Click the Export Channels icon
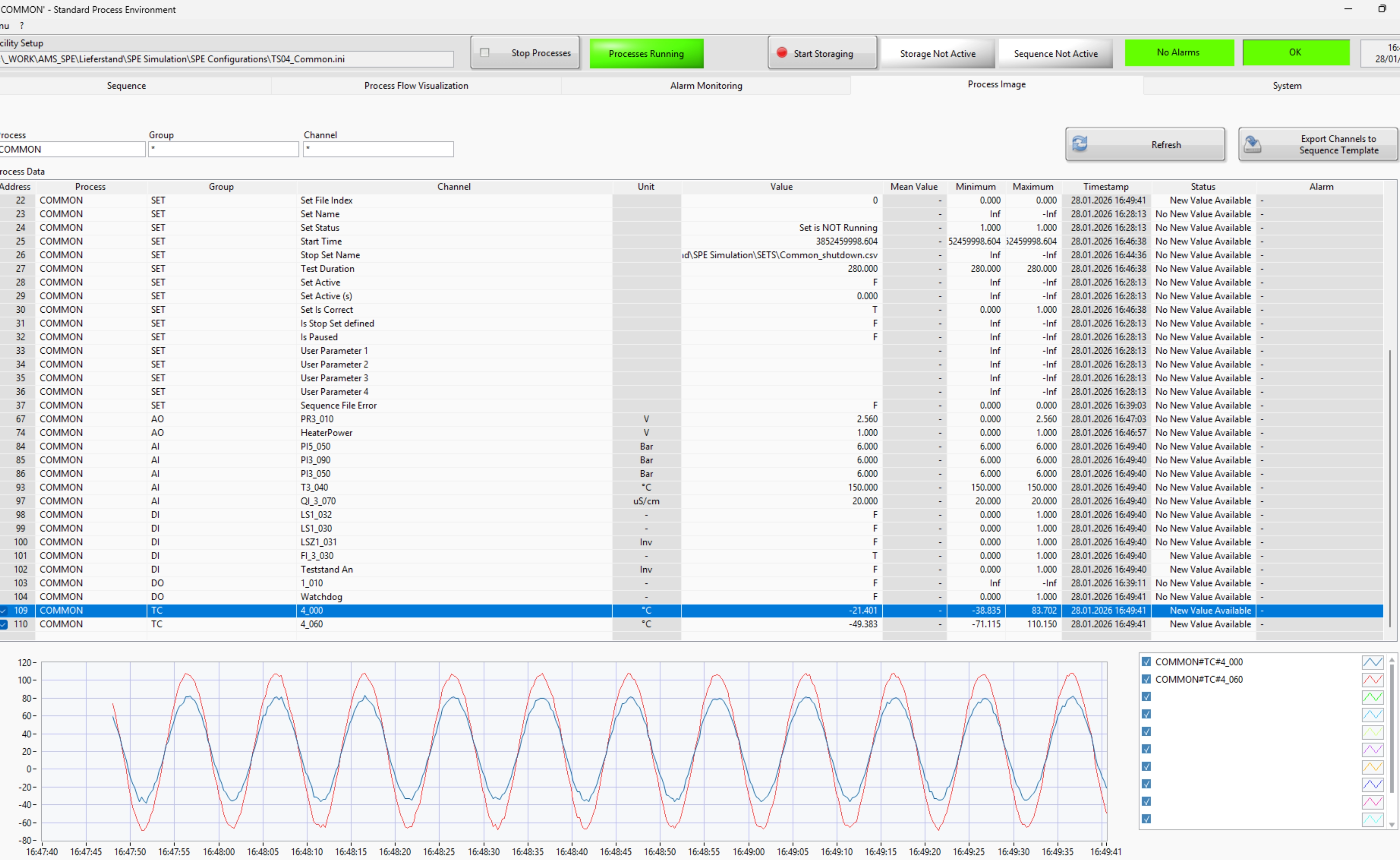Viewport: 1400px width, 860px height. (x=1252, y=144)
